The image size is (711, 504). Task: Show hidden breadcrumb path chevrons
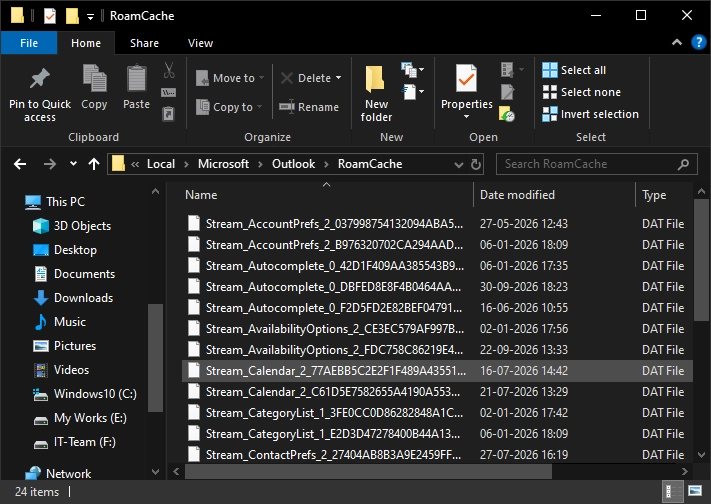pos(135,164)
